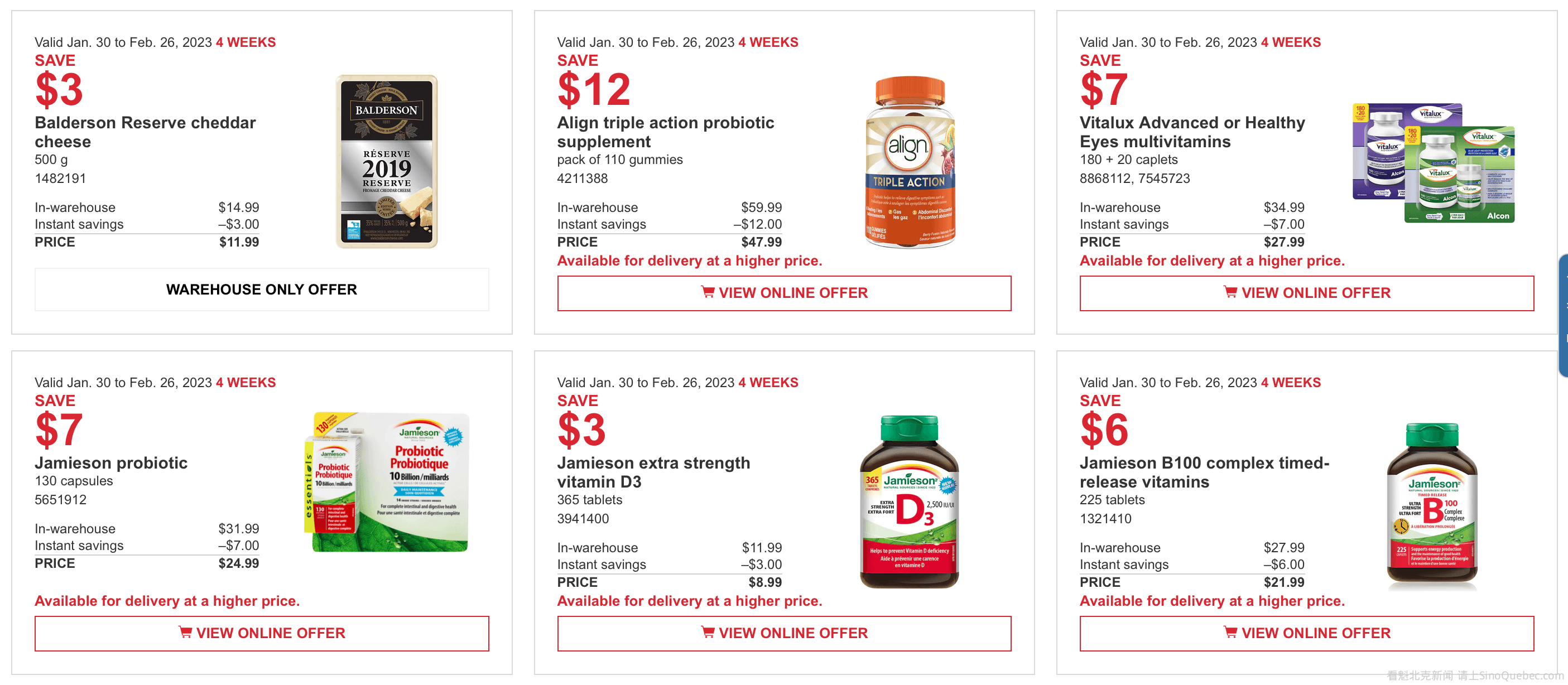Open the Jamieson B100 Complex bottle image
1568x685 pixels.
point(1432,505)
